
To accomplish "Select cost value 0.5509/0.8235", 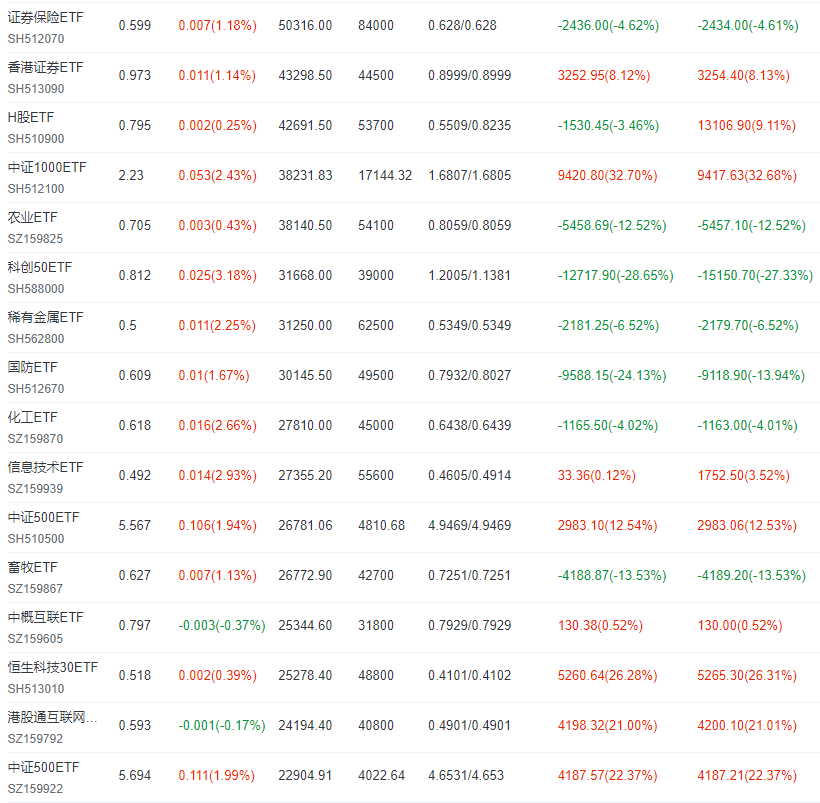I will tap(469, 126).
